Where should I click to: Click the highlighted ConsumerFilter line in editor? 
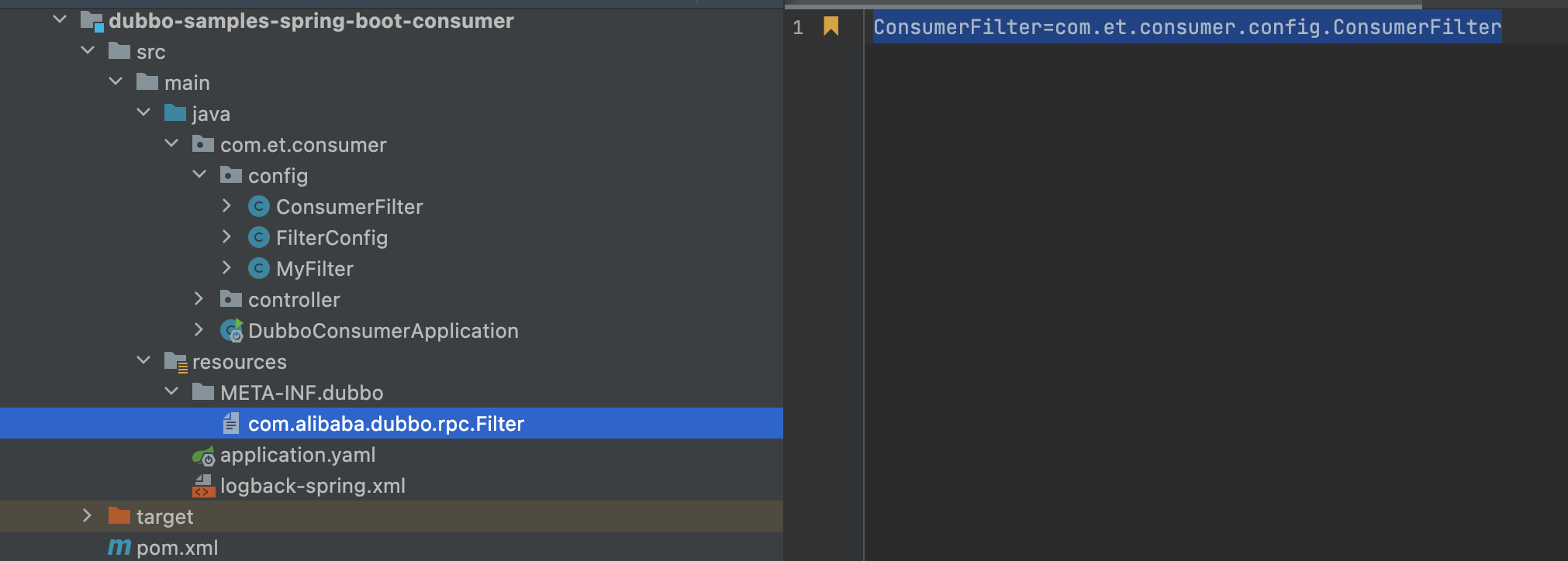tap(1186, 27)
